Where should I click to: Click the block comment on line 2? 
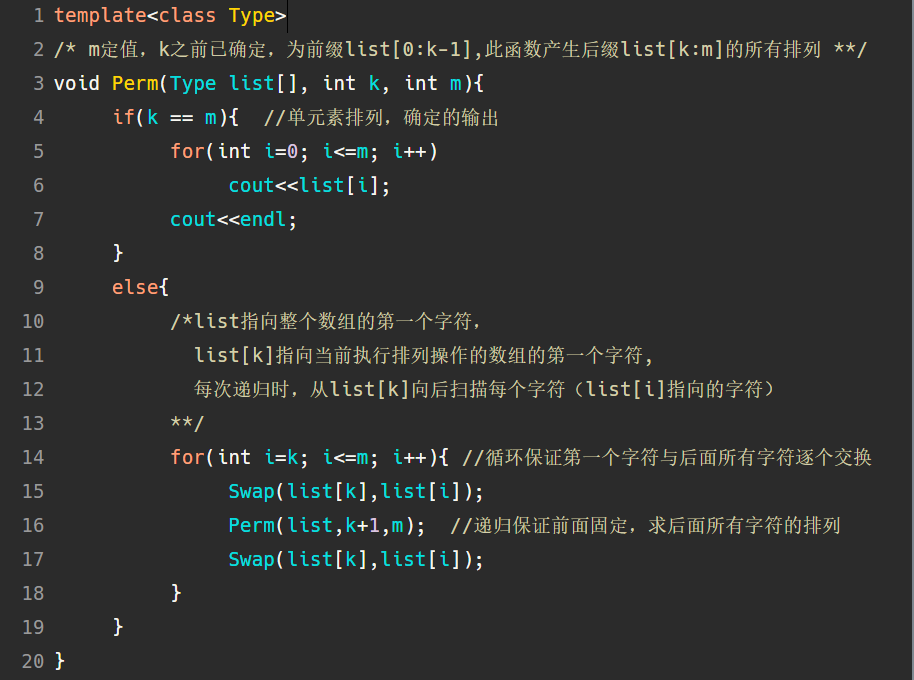click(460, 50)
